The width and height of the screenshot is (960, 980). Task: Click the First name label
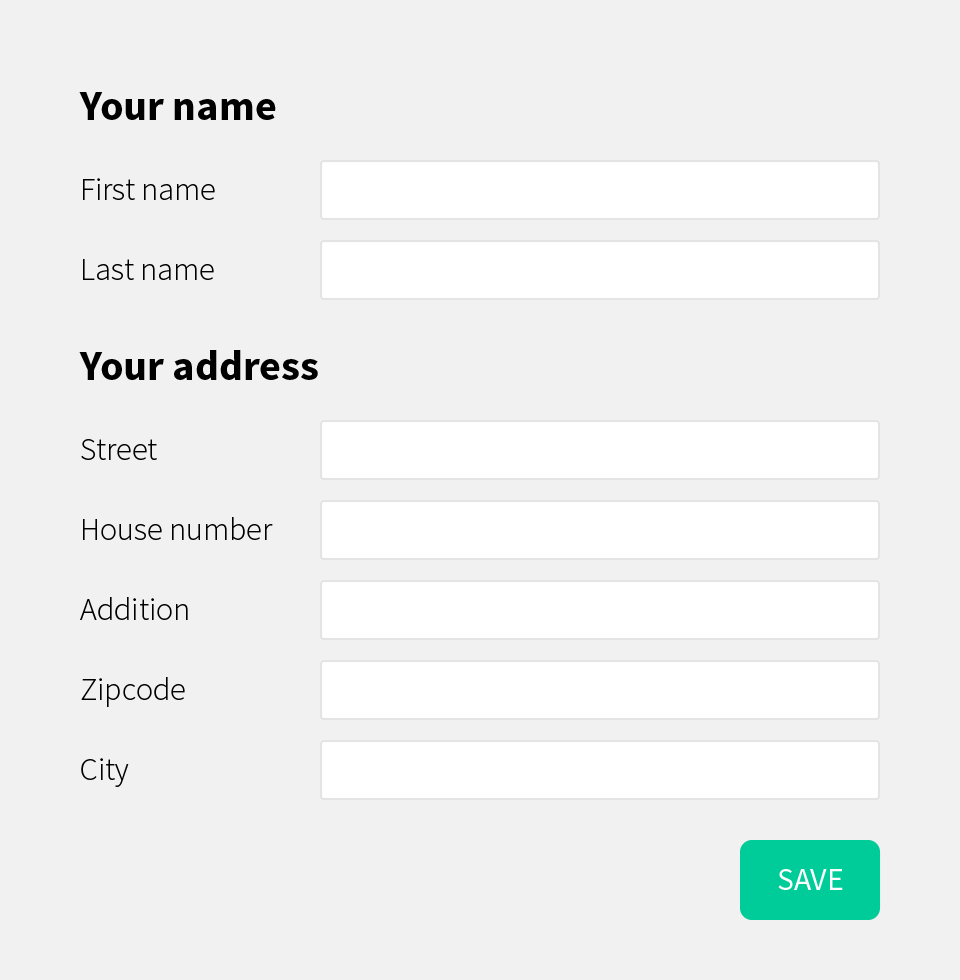coord(147,190)
